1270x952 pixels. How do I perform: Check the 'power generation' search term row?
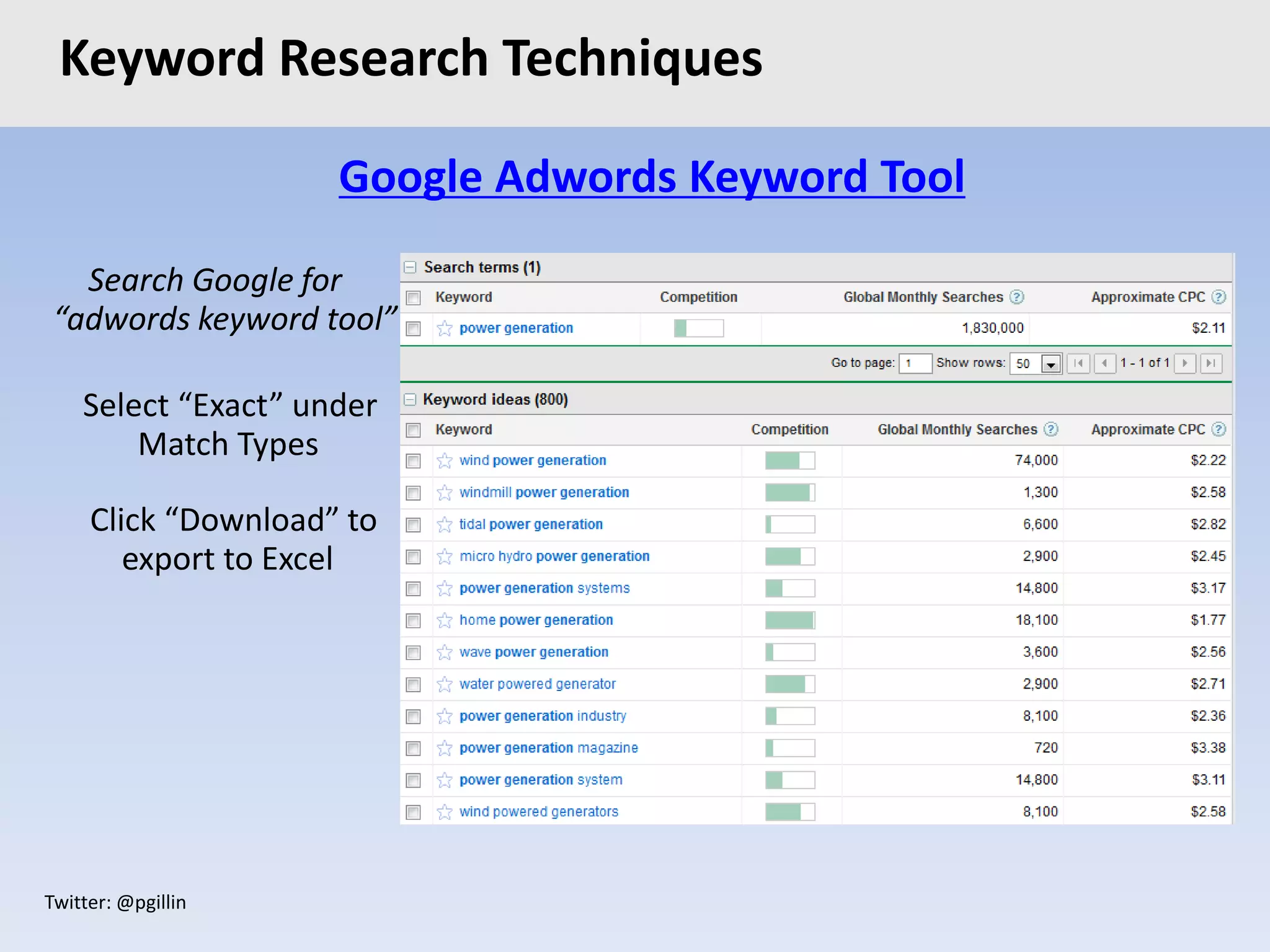click(x=413, y=328)
